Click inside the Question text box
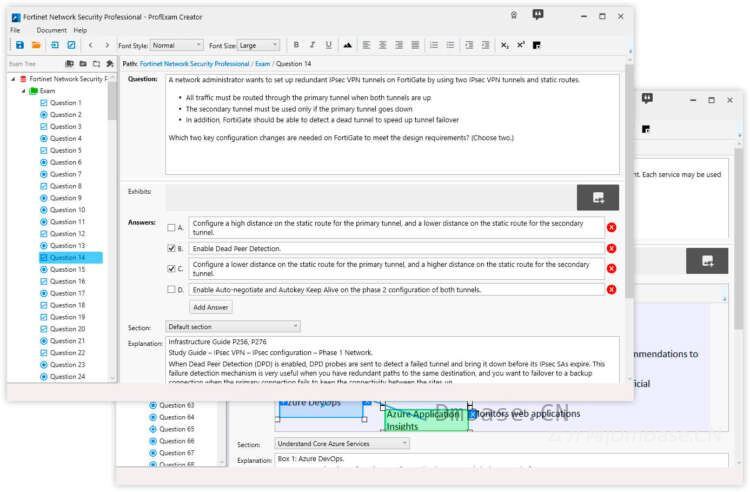 392,124
